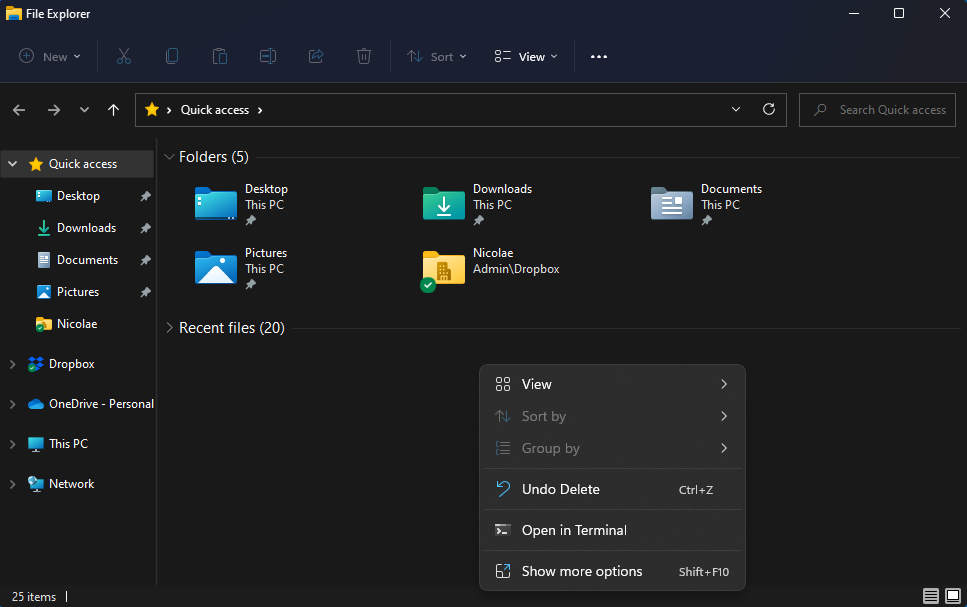Open the See more ellipsis menu

point(599,57)
